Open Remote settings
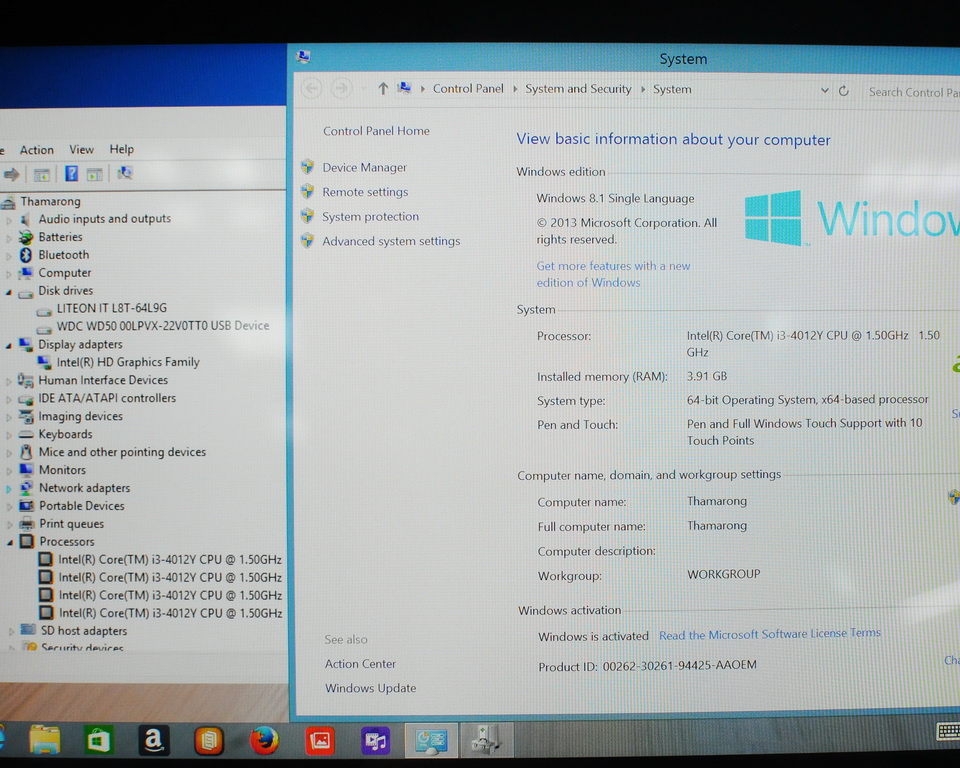The height and width of the screenshot is (768, 960). point(365,192)
